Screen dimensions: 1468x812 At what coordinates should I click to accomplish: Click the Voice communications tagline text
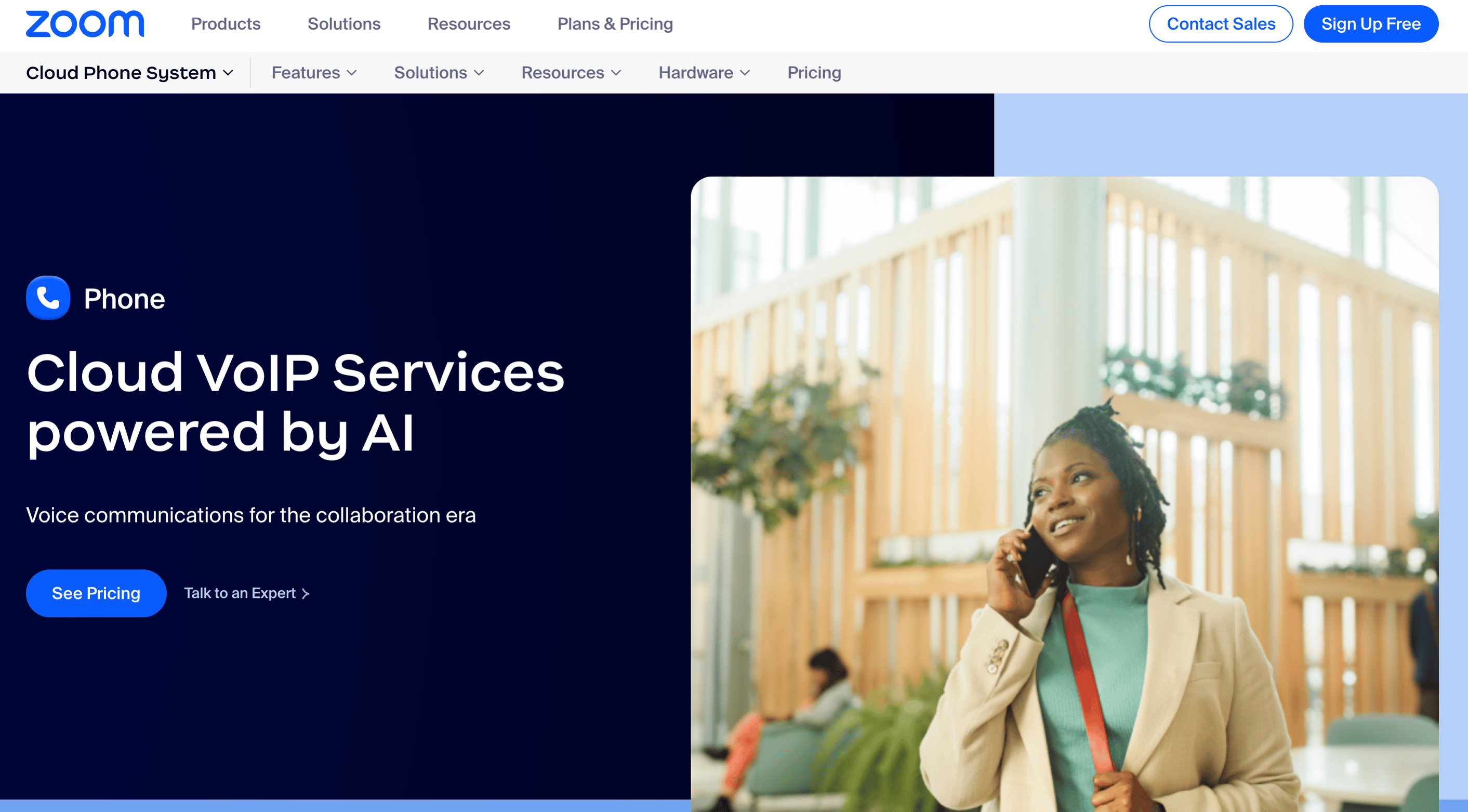click(x=251, y=515)
